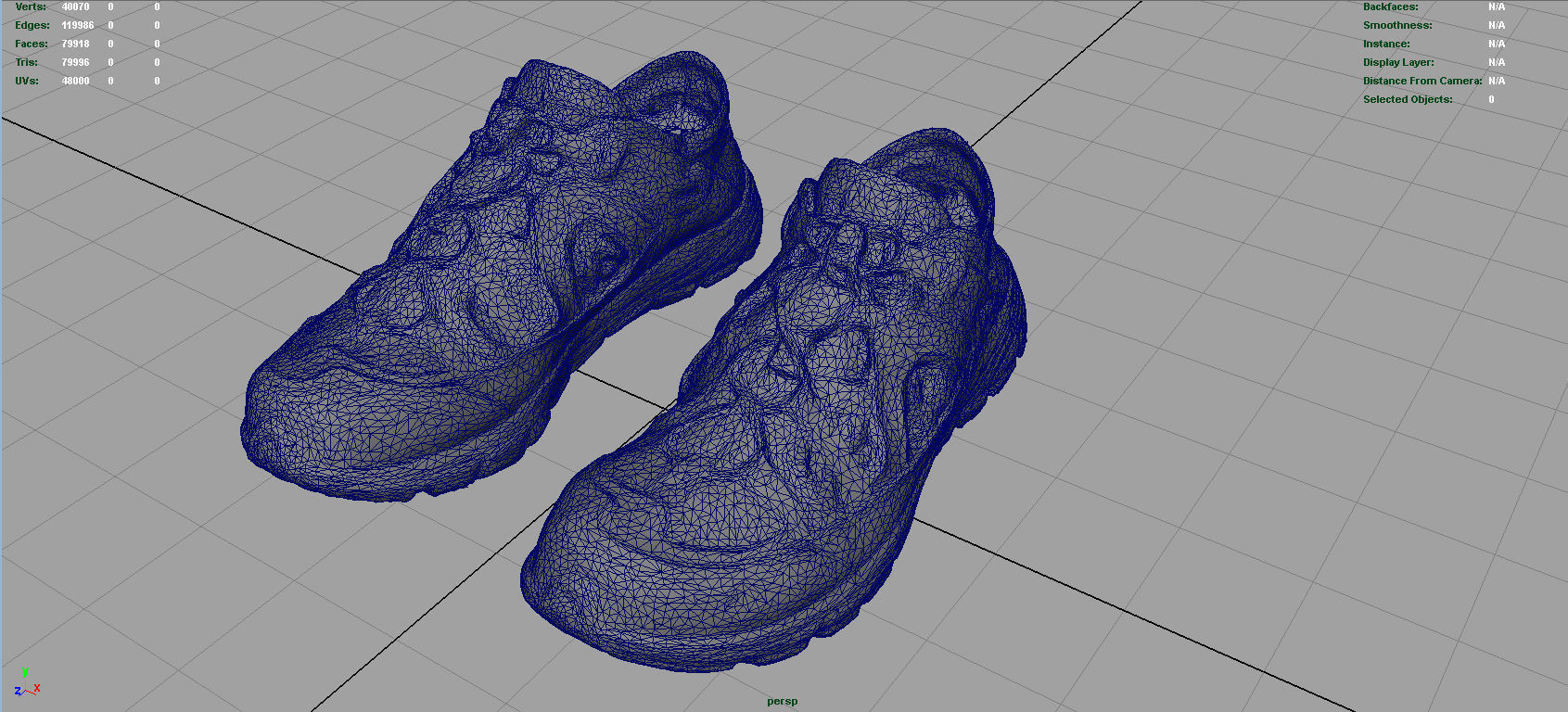This screenshot has width=1568, height=712.
Task: Click the XYZ axis orientation gizmo
Action: [27, 683]
